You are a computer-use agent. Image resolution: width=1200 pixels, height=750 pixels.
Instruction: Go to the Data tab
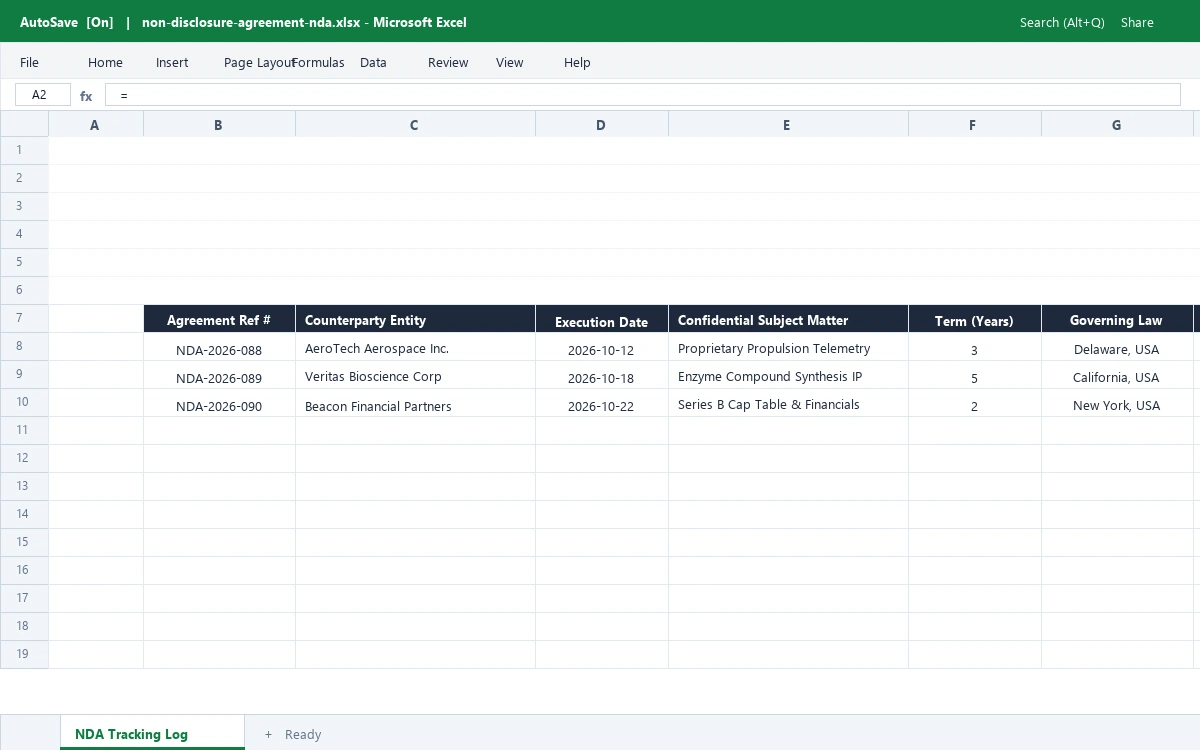click(x=373, y=62)
